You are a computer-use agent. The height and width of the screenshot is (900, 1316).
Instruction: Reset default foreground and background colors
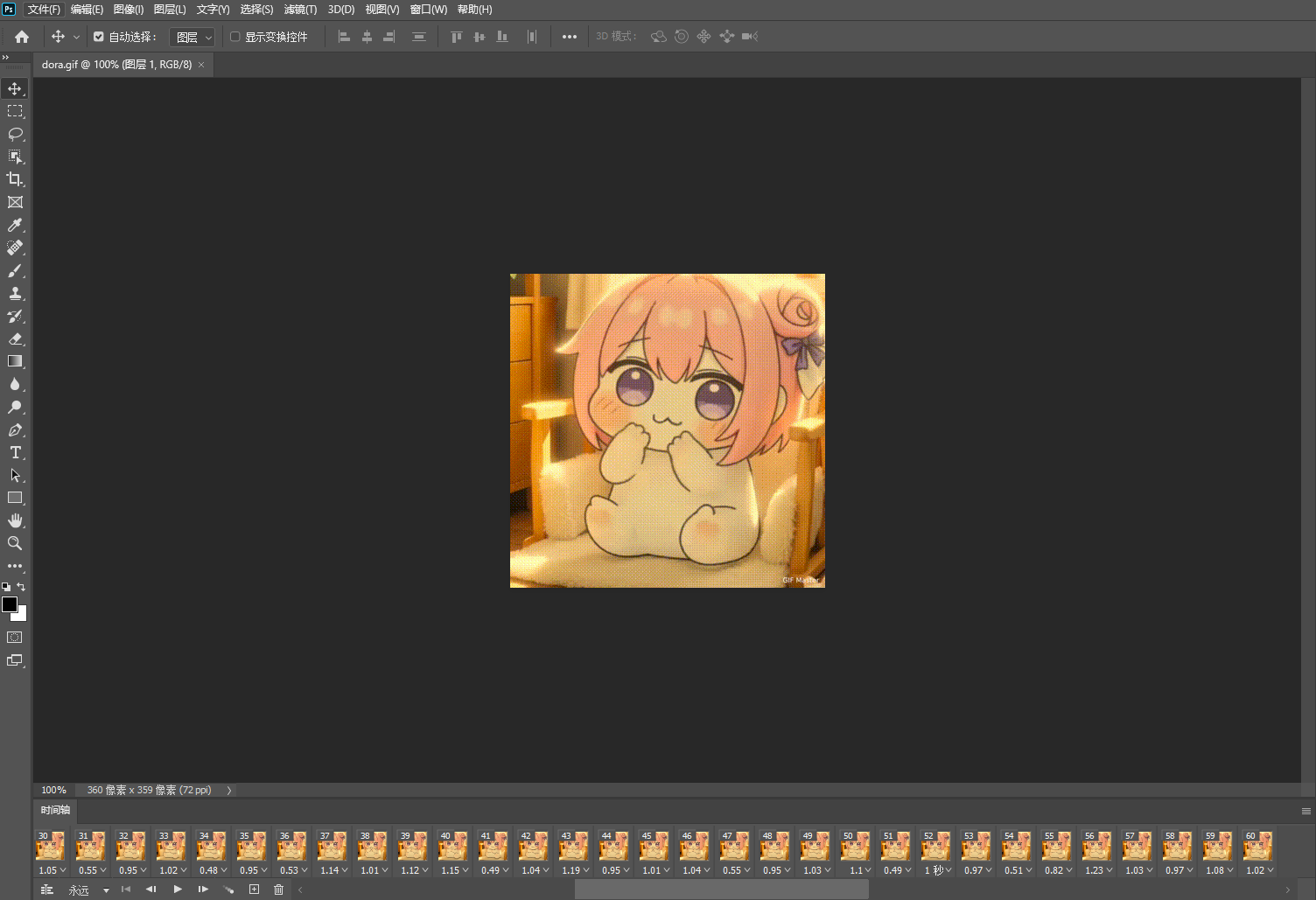[x=6, y=587]
